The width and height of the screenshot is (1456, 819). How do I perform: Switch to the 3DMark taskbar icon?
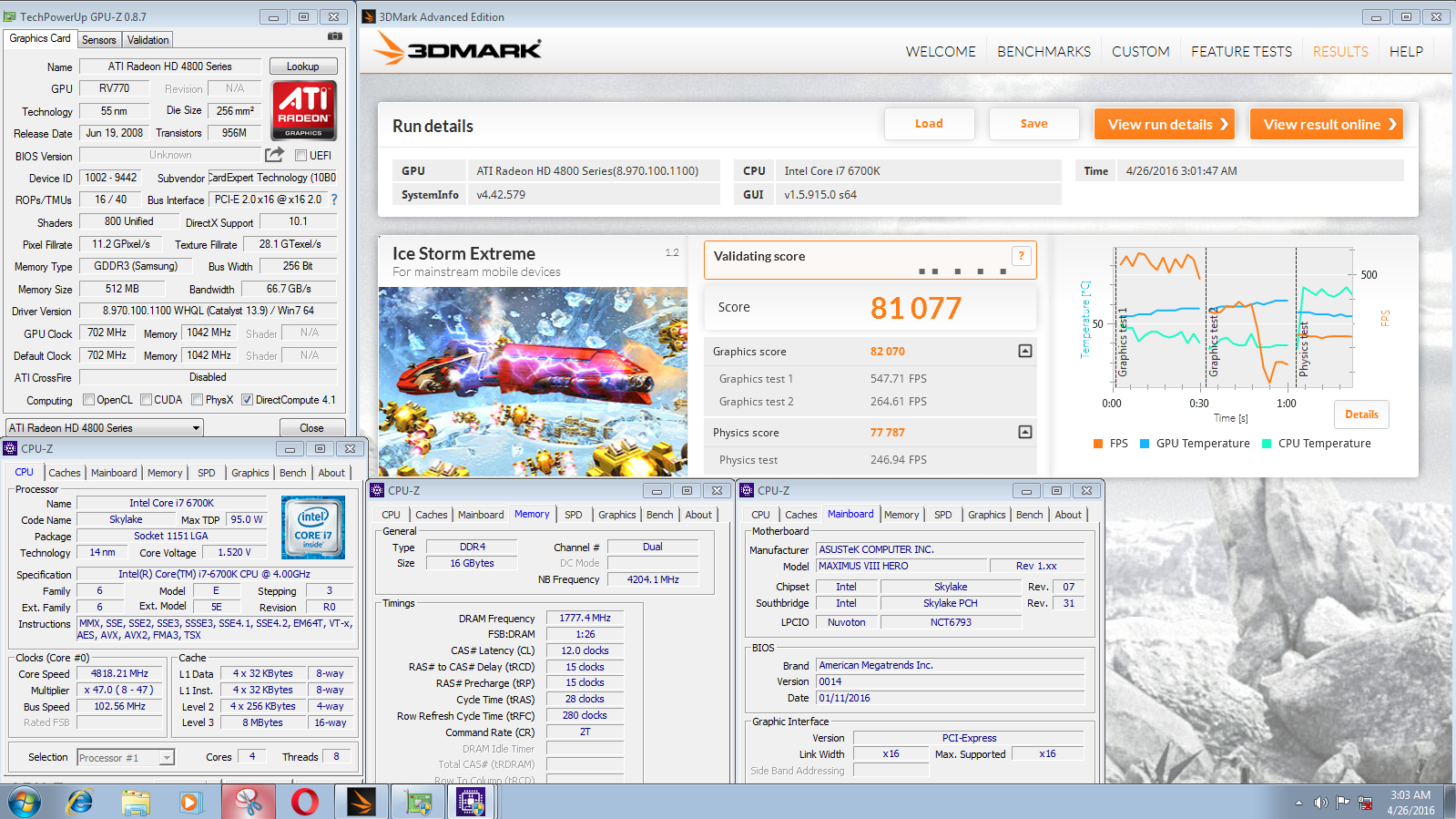[361, 802]
